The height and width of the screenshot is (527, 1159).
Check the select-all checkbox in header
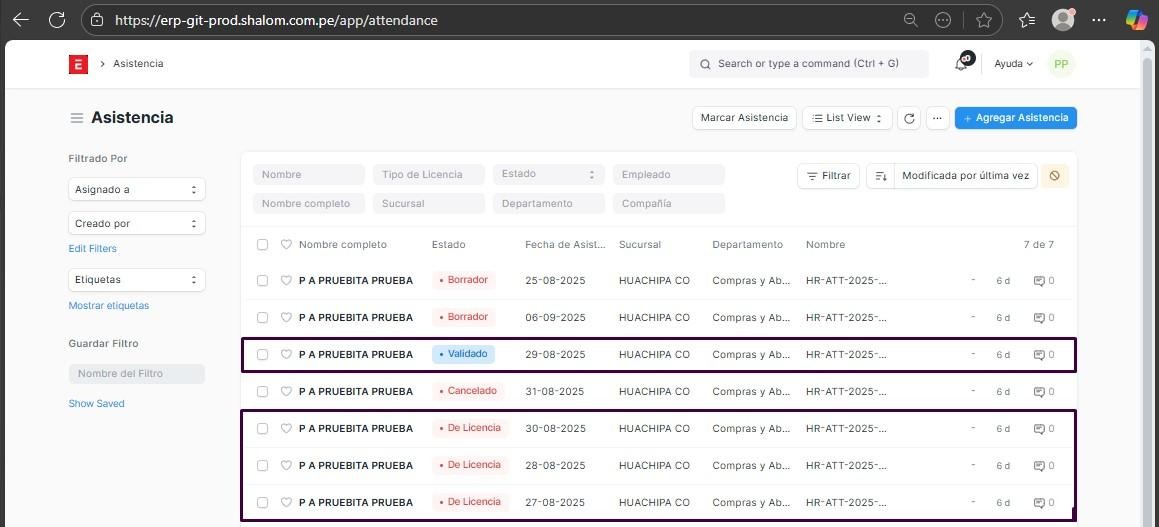(x=262, y=245)
